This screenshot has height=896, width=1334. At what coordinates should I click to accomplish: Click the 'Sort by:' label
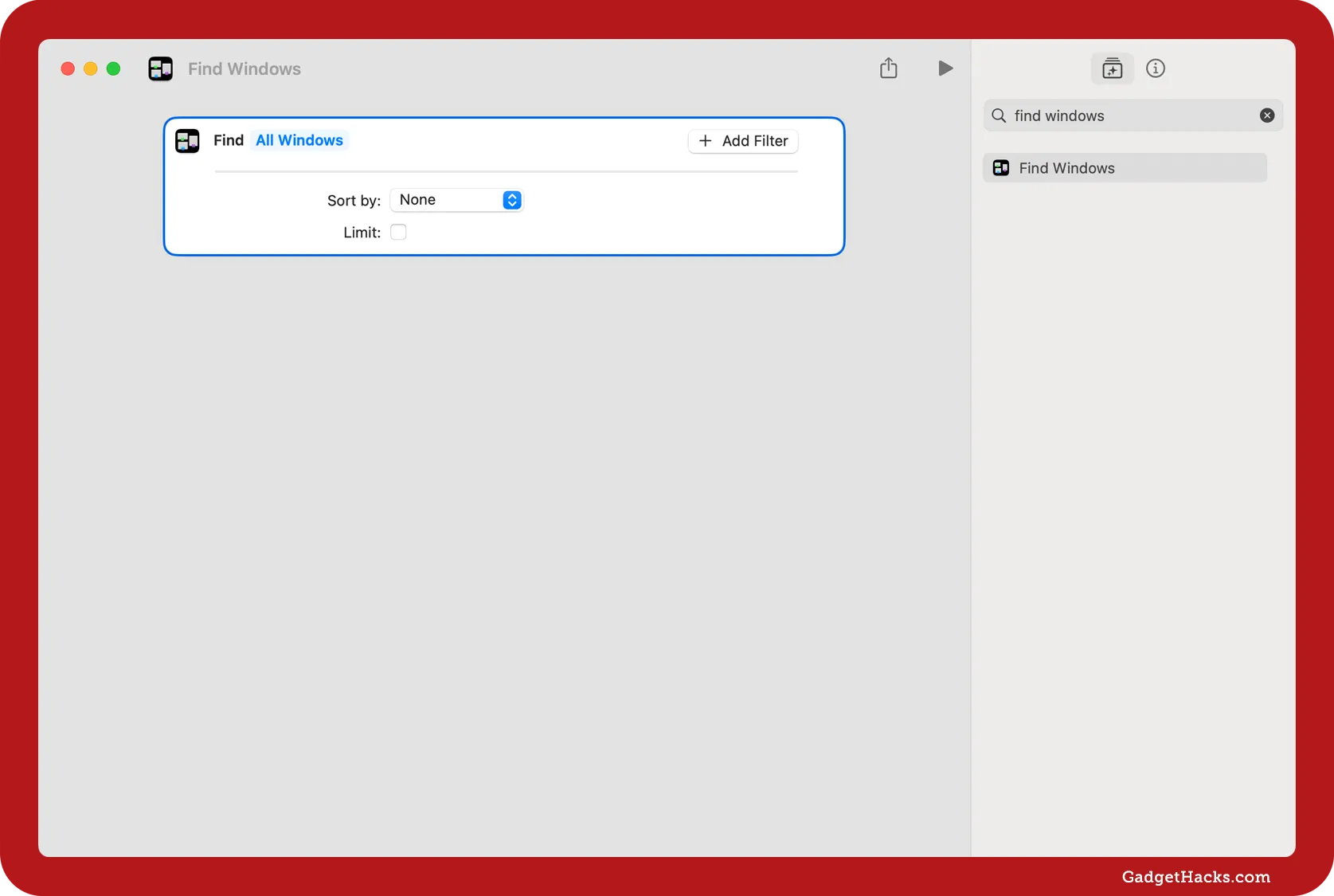(354, 201)
